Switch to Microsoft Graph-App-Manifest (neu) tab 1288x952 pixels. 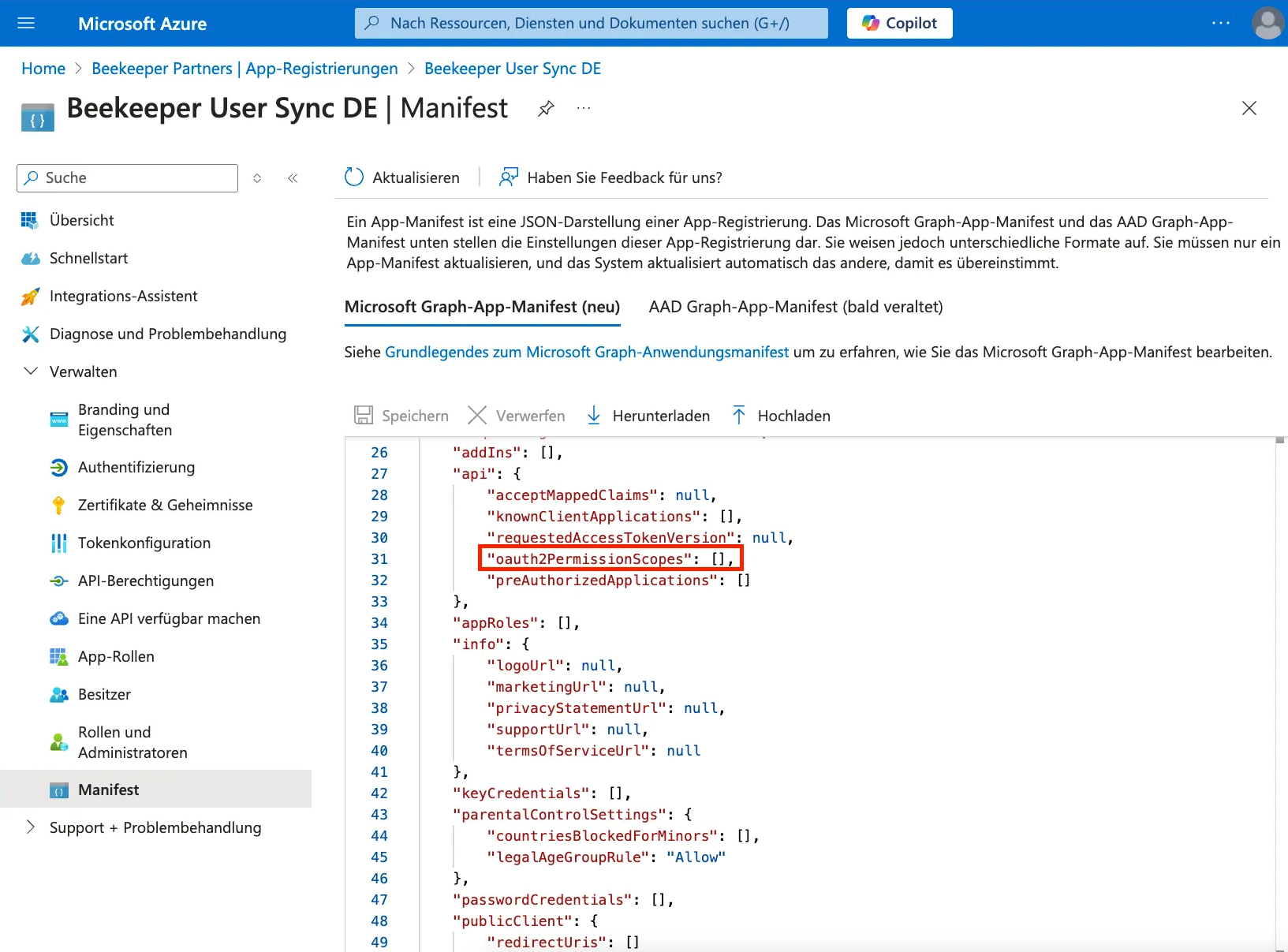coord(482,307)
